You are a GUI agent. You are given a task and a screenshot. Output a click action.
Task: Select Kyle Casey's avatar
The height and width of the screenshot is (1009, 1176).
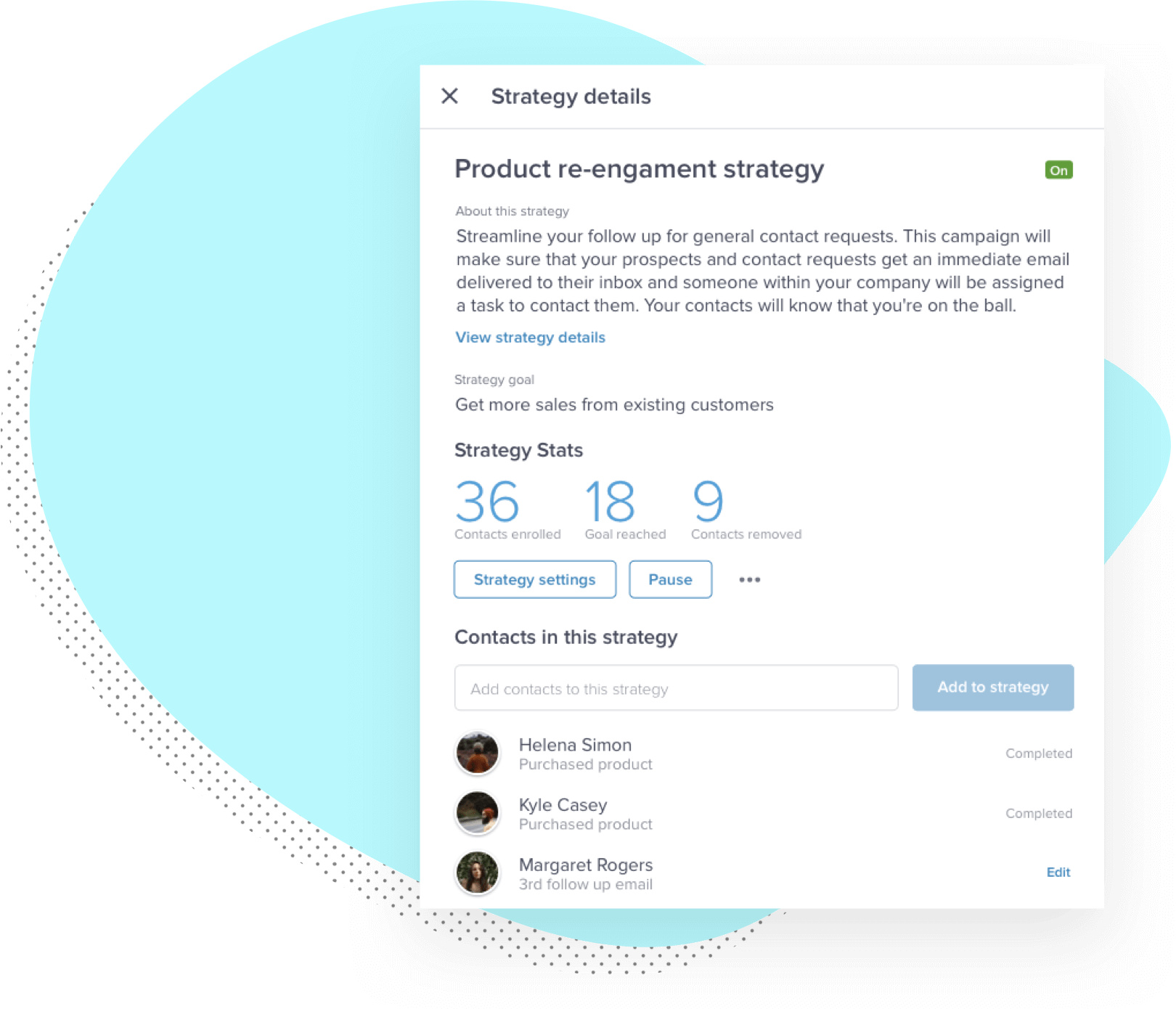point(477,813)
